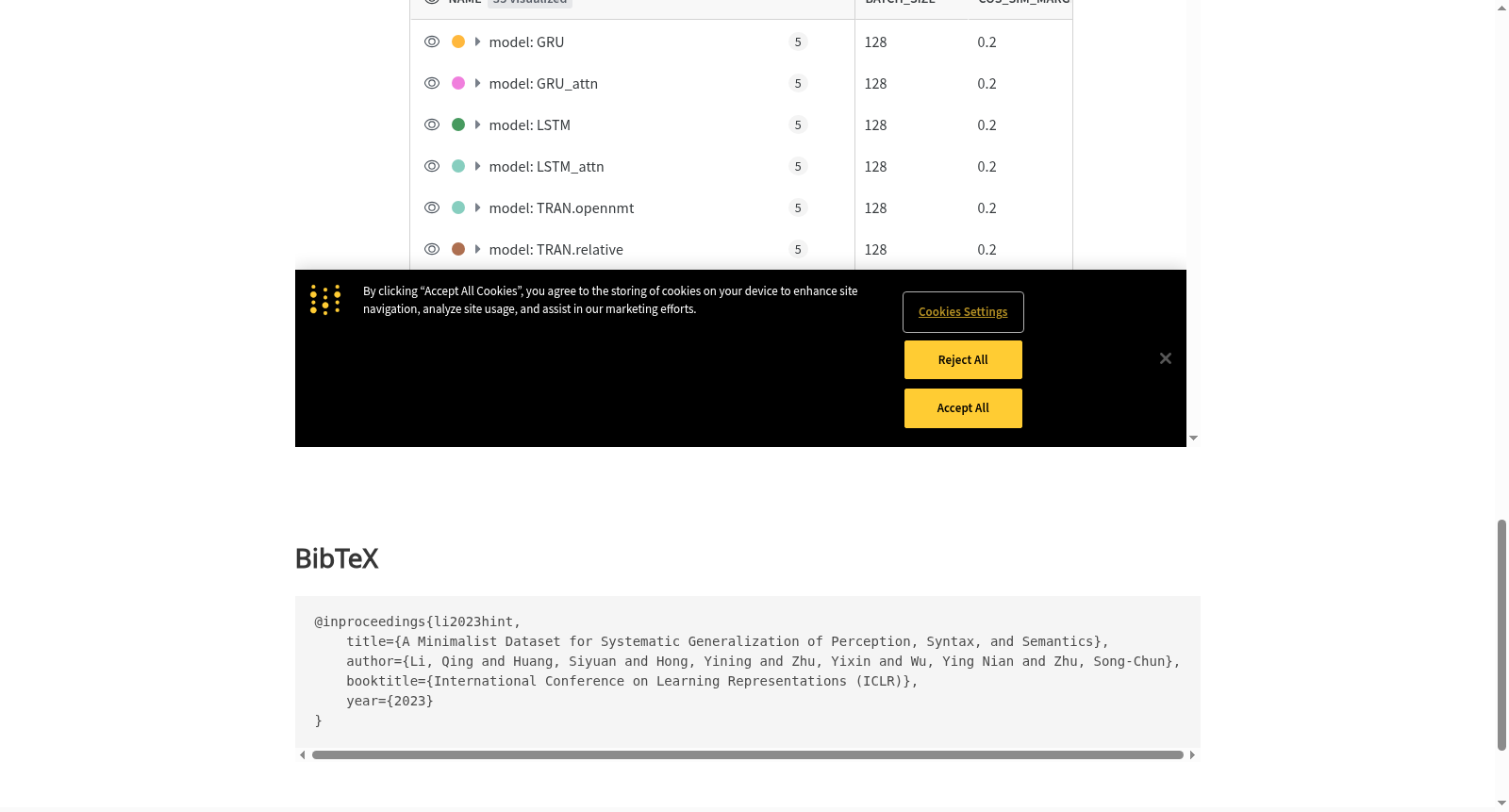Viewport: 1509px width, 812px height.
Task: Accept all cookies
Action: point(963,408)
